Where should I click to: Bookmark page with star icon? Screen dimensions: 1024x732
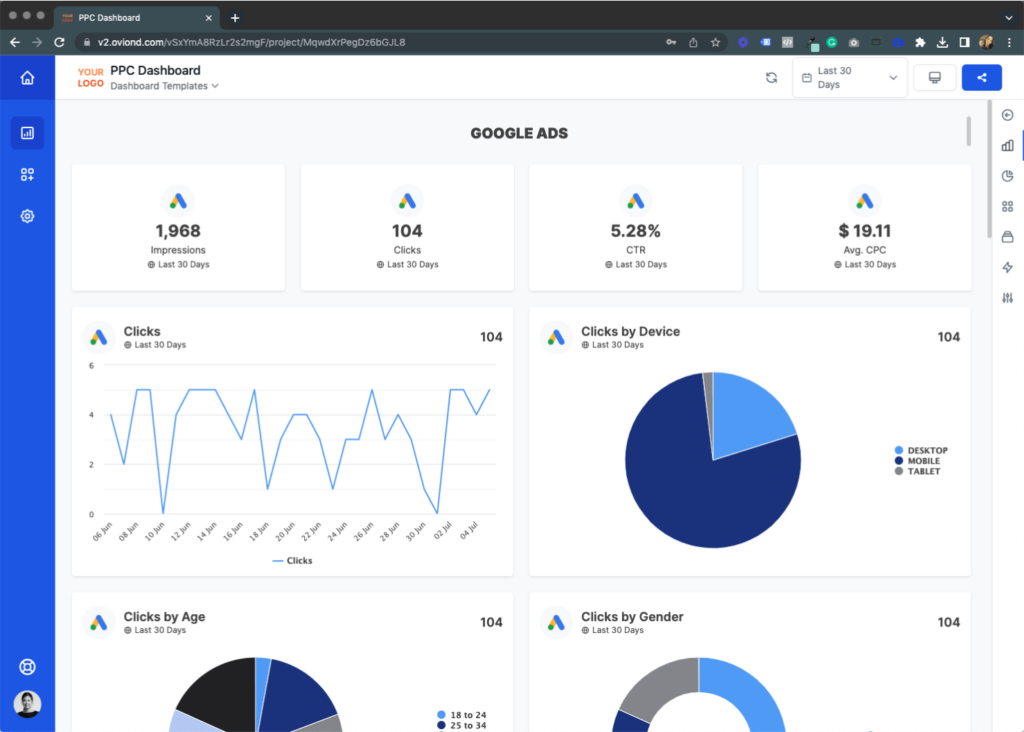[x=715, y=42]
